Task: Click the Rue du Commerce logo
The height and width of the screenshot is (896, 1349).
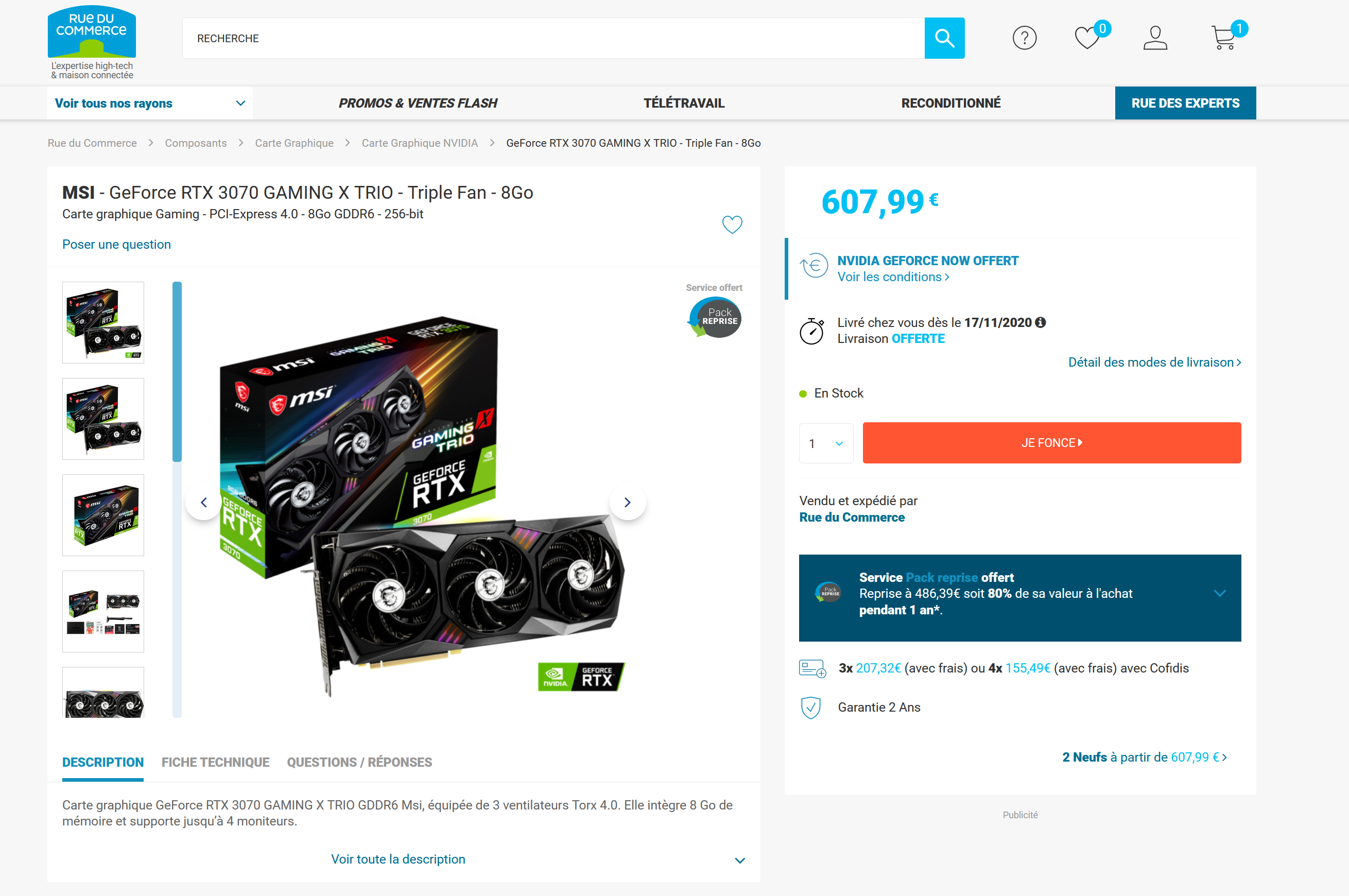Action: click(92, 43)
